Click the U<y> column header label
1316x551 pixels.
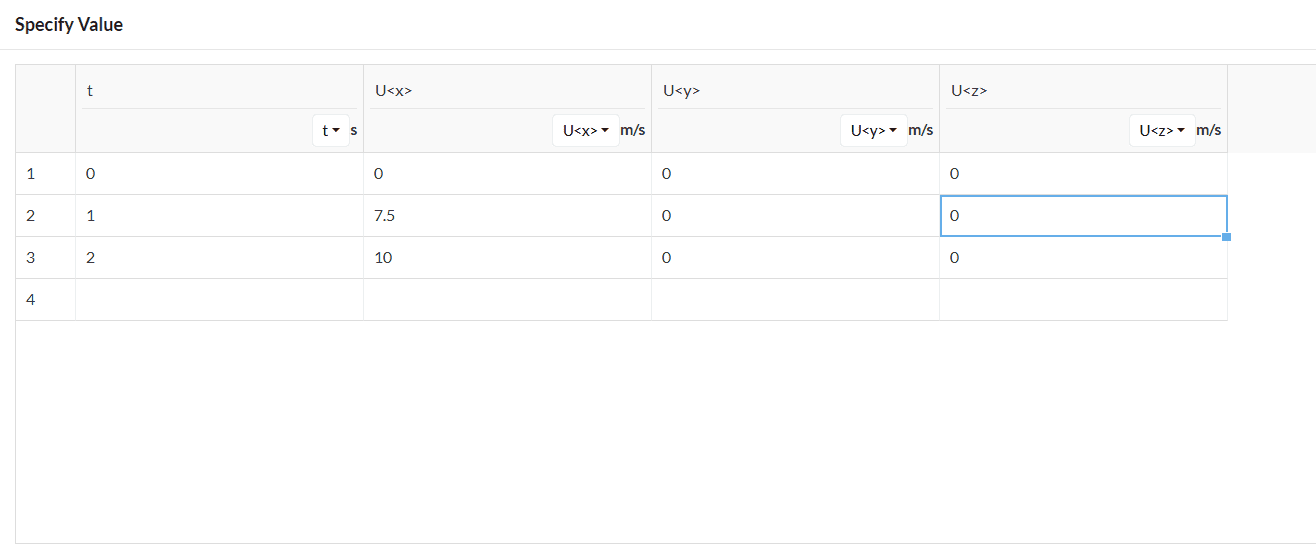tap(681, 91)
